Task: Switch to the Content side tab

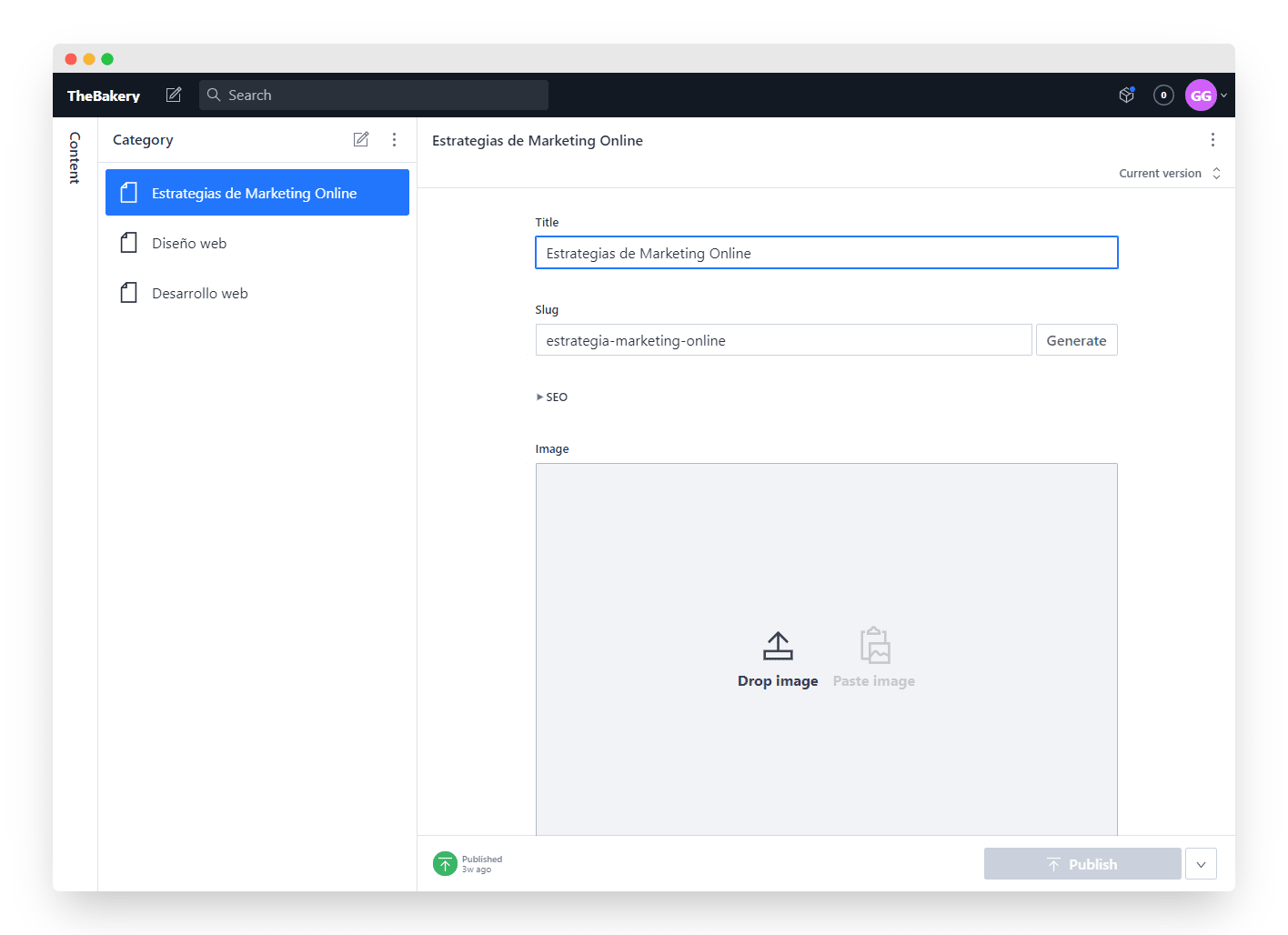Action: [x=75, y=158]
